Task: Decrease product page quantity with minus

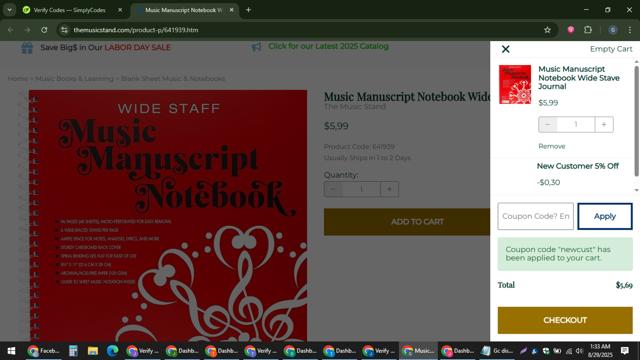Action: pos(333,189)
